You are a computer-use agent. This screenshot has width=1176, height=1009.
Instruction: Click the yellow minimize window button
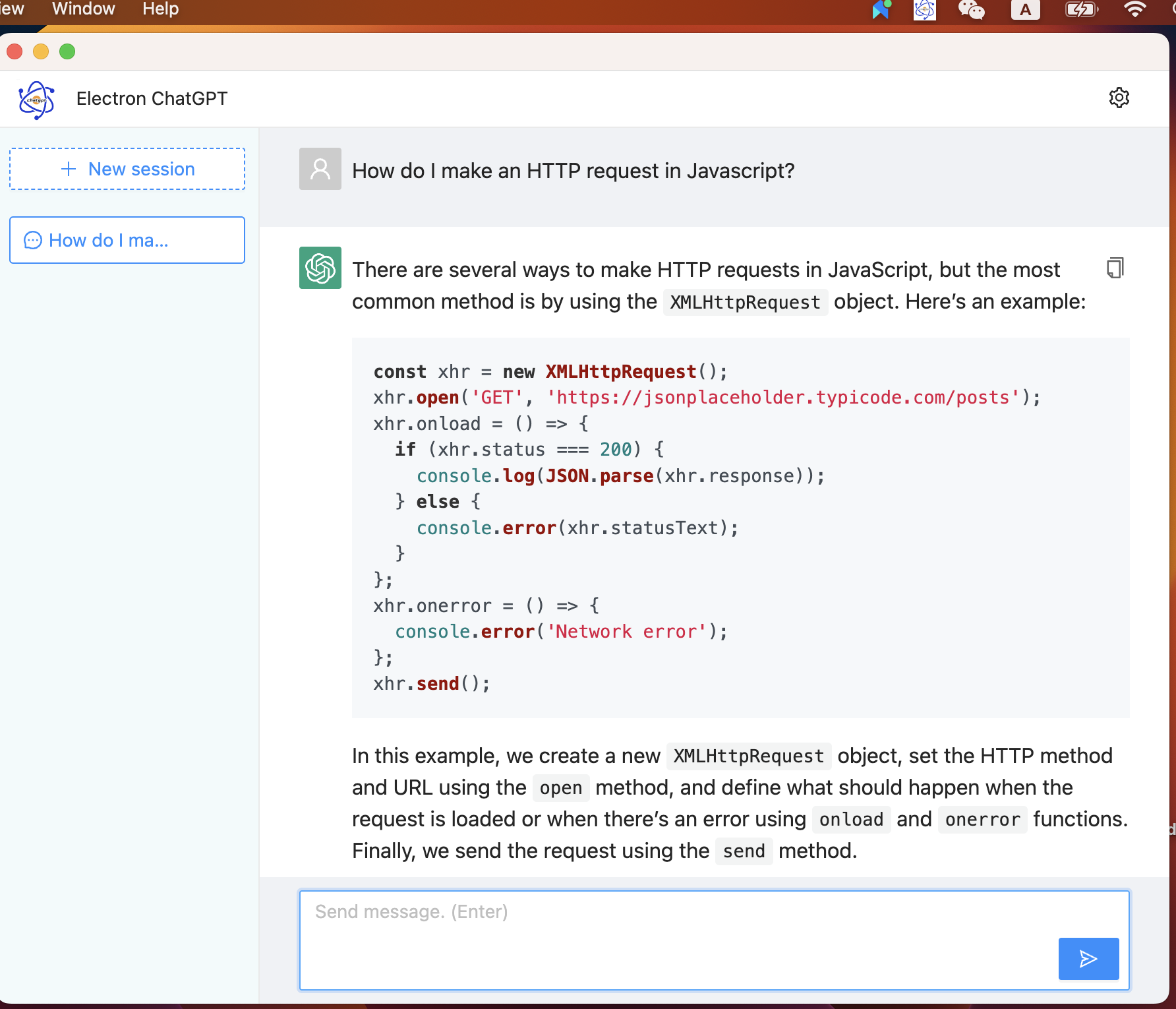41,51
